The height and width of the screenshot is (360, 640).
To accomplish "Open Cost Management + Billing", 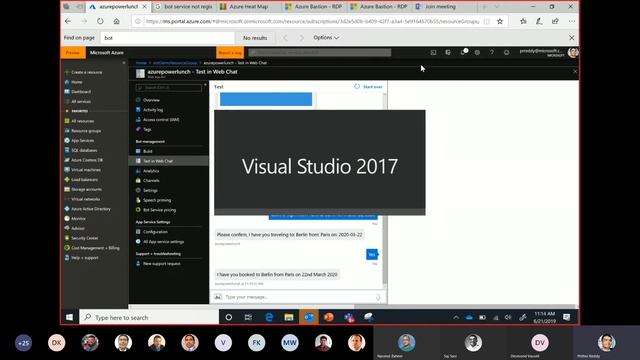I will pos(95,248).
